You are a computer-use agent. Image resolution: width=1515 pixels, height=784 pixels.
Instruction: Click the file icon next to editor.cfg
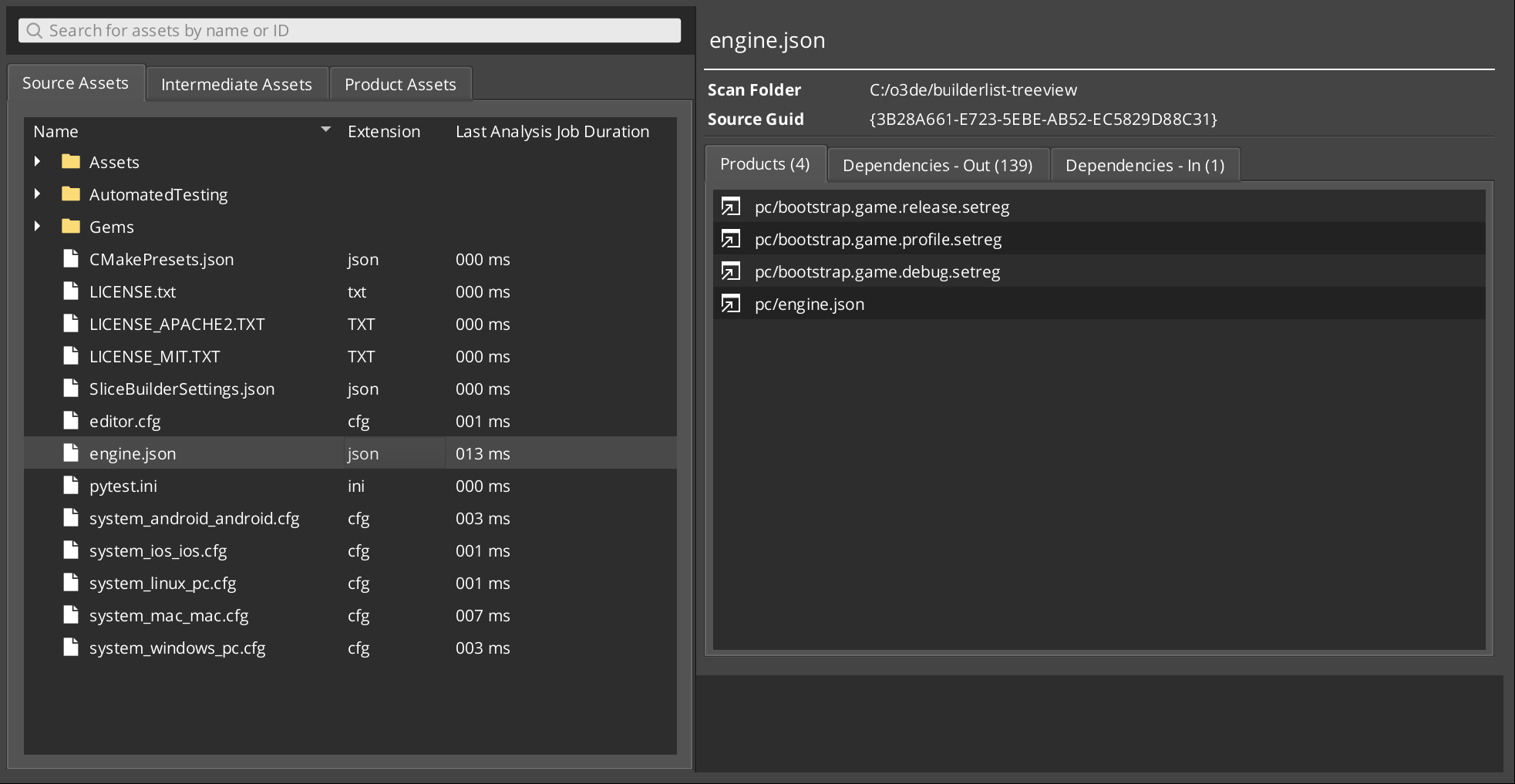pyautogui.click(x=72, y=420)
